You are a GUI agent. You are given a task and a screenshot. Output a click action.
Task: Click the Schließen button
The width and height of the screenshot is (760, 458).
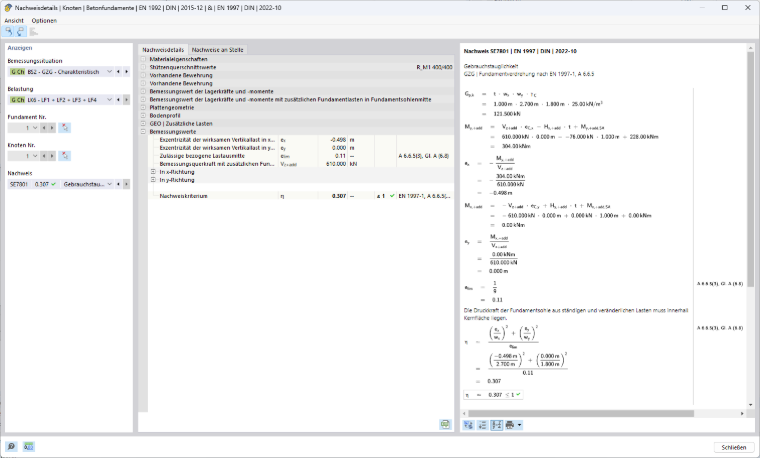pyautogui.click(x=733, y=447)
